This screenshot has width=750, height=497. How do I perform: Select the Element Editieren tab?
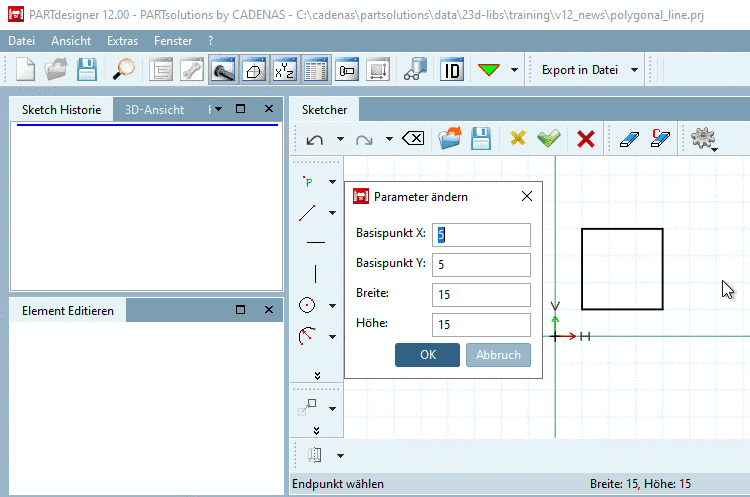coord(67,310)
